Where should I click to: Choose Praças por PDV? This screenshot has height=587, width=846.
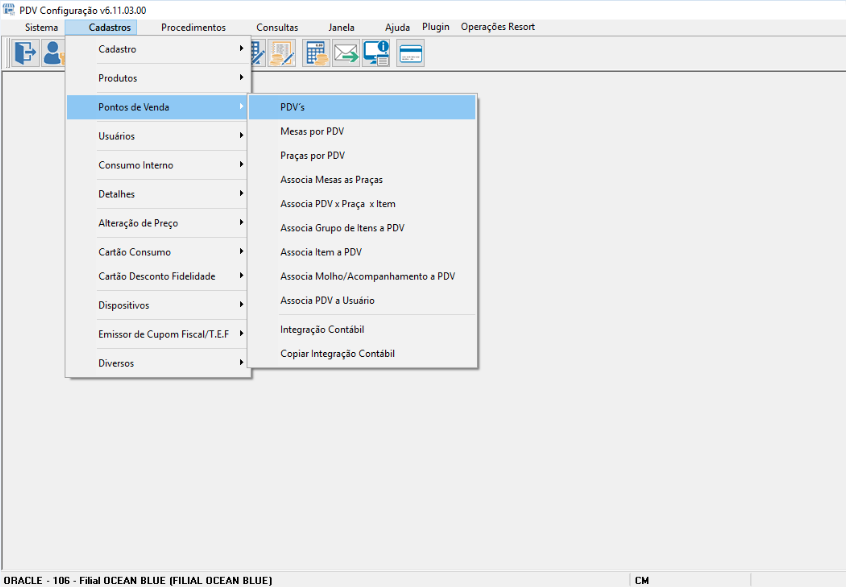[362, 156]
